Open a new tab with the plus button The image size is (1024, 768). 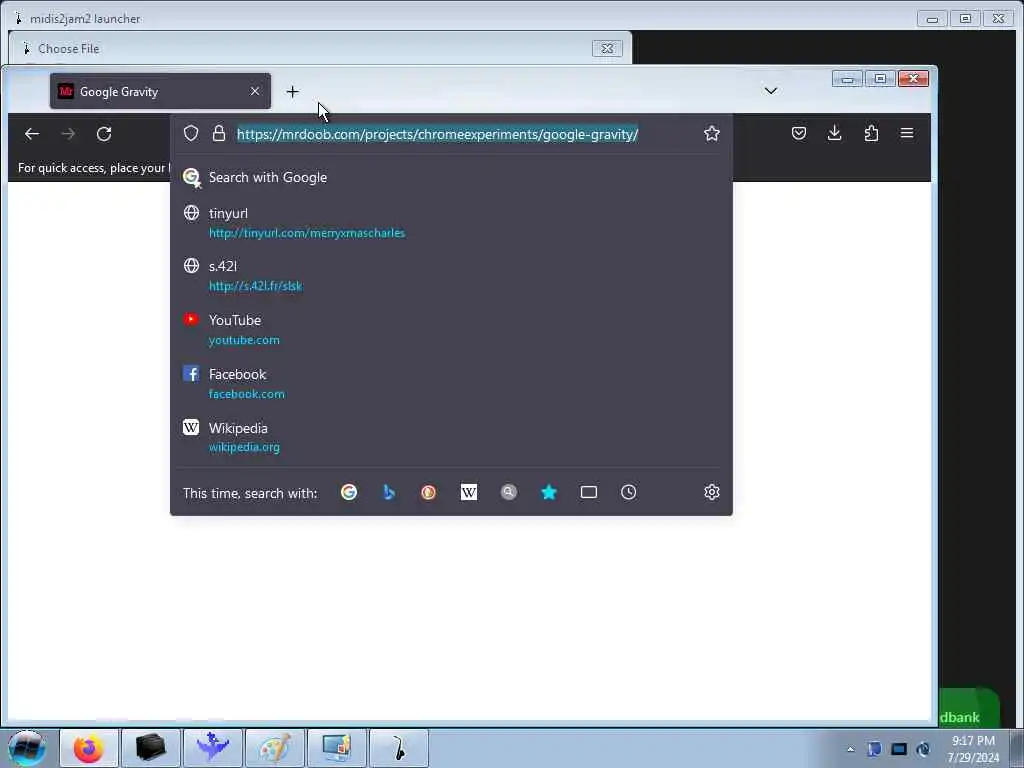[x=293, y=91]
